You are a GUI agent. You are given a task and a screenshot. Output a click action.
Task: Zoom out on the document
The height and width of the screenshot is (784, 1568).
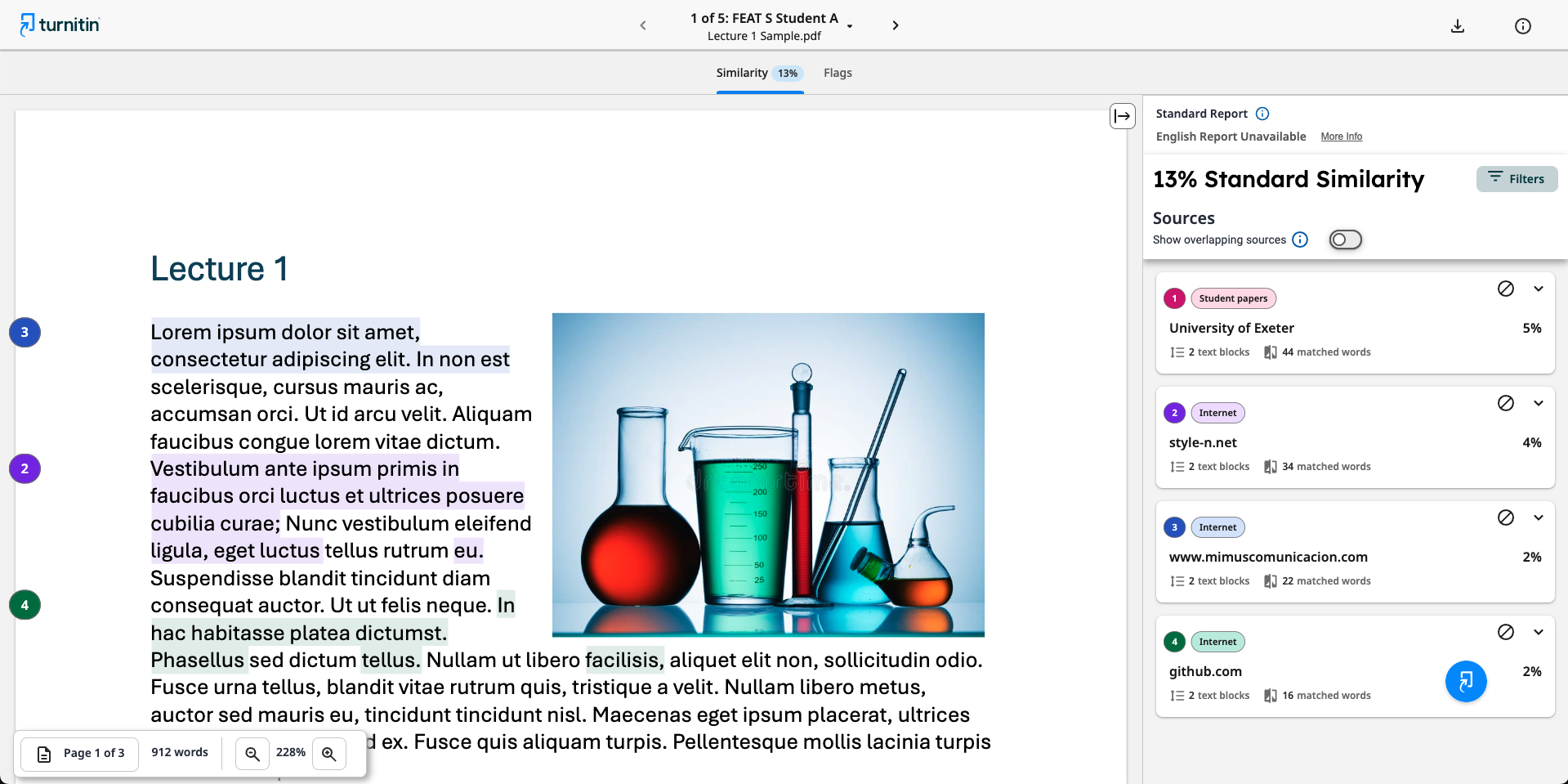pyautogui.click(x=252, y=753)
